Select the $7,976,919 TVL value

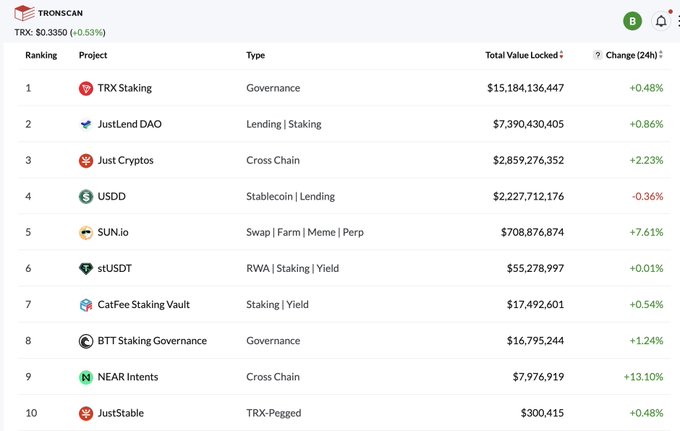pyautogui.click(x=538, y=377)
